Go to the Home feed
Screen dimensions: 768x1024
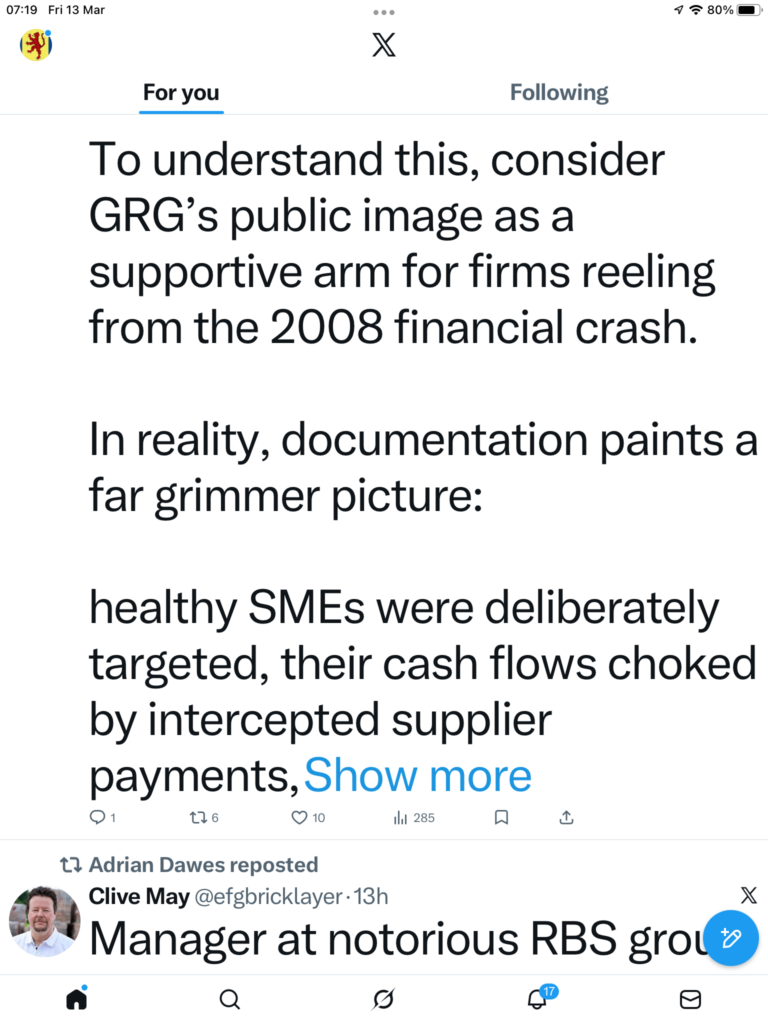(x=76, y=998)
